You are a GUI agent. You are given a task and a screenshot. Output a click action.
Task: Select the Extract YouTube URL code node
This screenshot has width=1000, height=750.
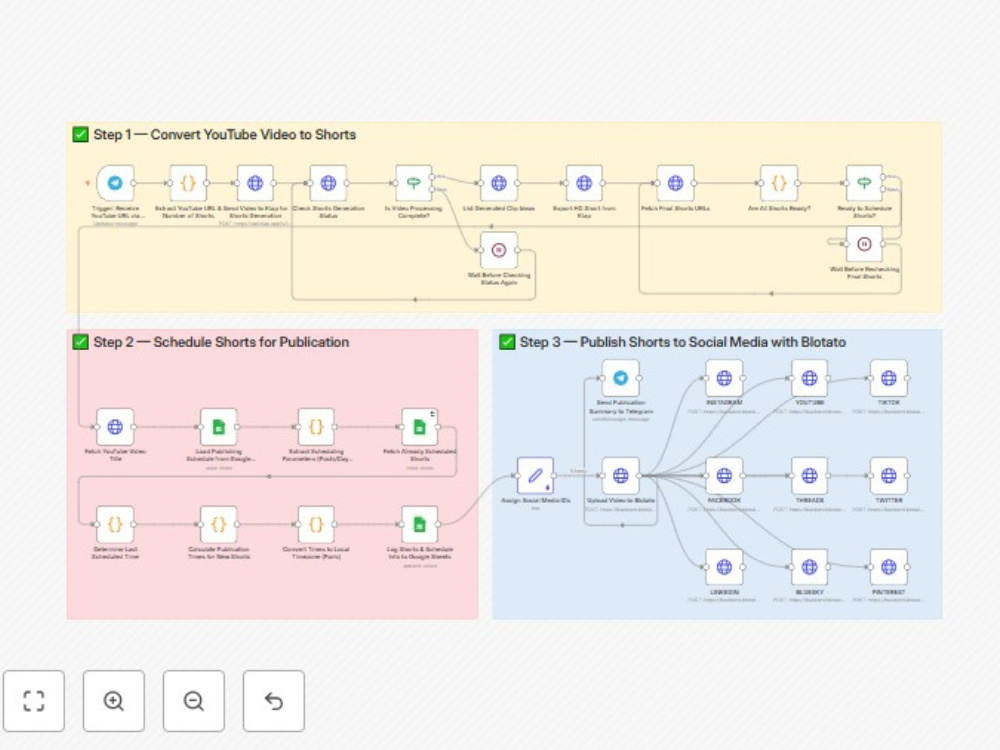188,183
